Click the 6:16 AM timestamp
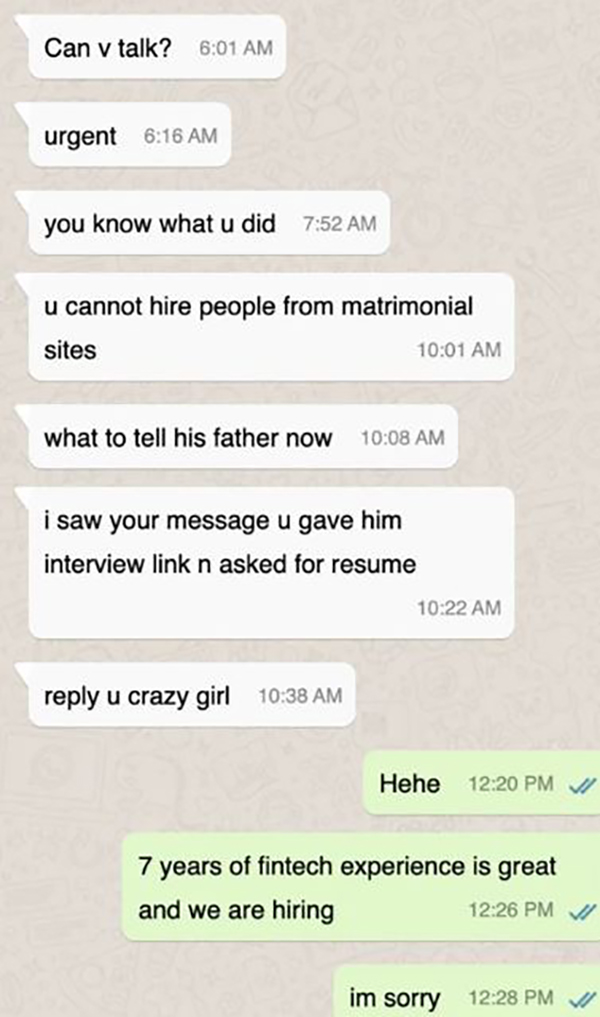 click(180, 136)
